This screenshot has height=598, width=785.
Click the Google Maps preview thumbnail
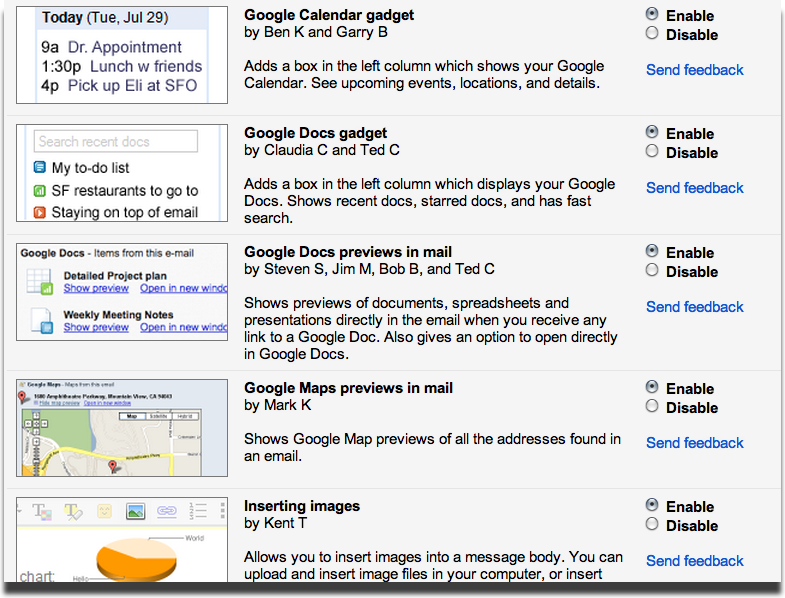click(122, 427)
